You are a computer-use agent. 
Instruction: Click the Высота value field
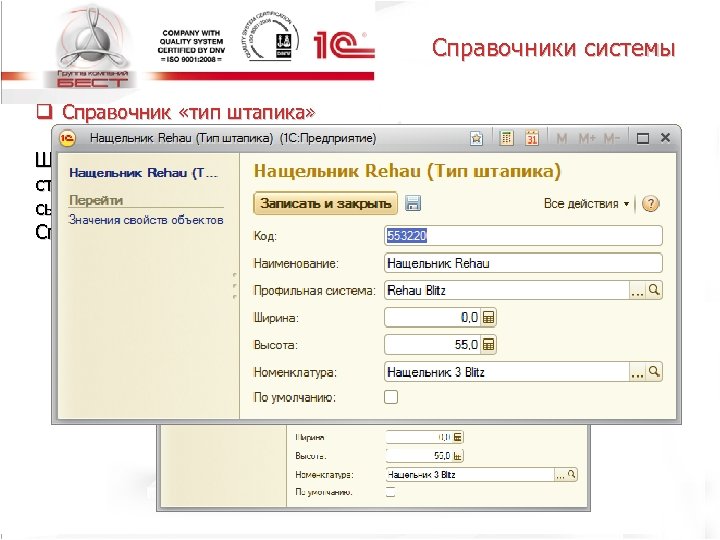click(x=432, y=344)
